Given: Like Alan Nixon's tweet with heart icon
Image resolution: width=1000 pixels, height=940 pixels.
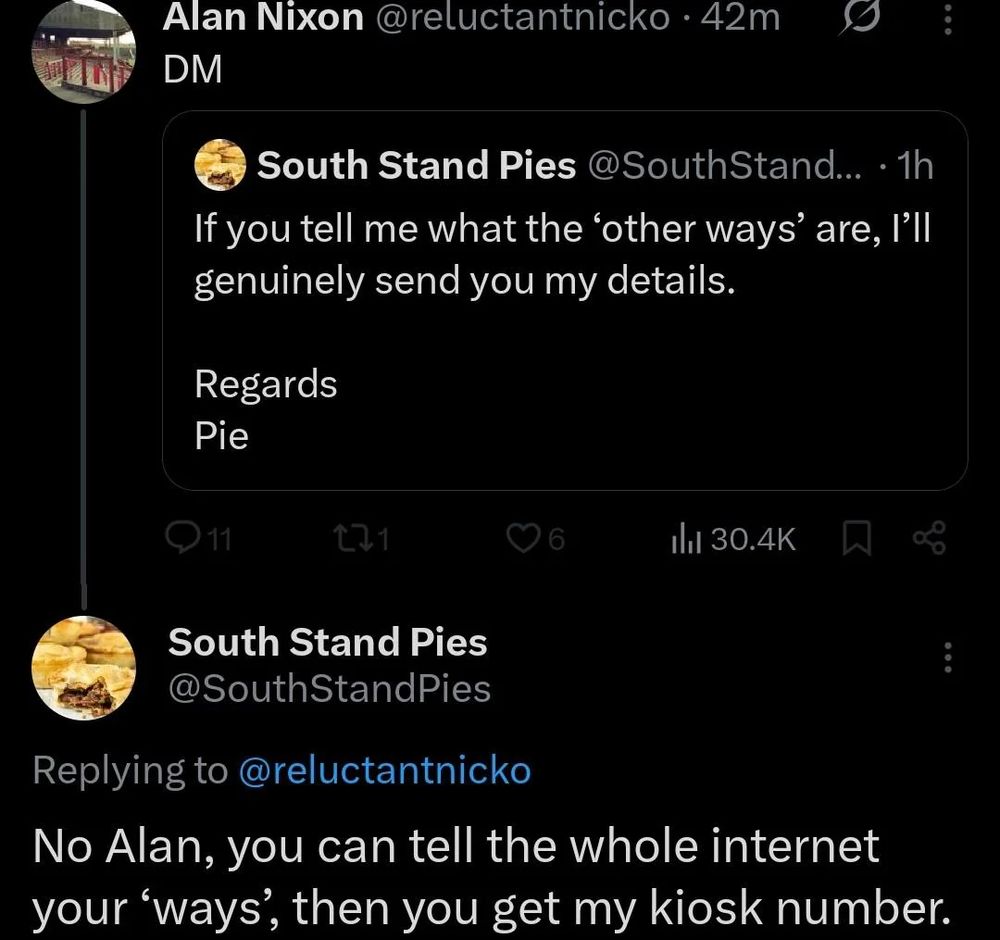Looking at the screenshot, I should [x=522, y=540].
